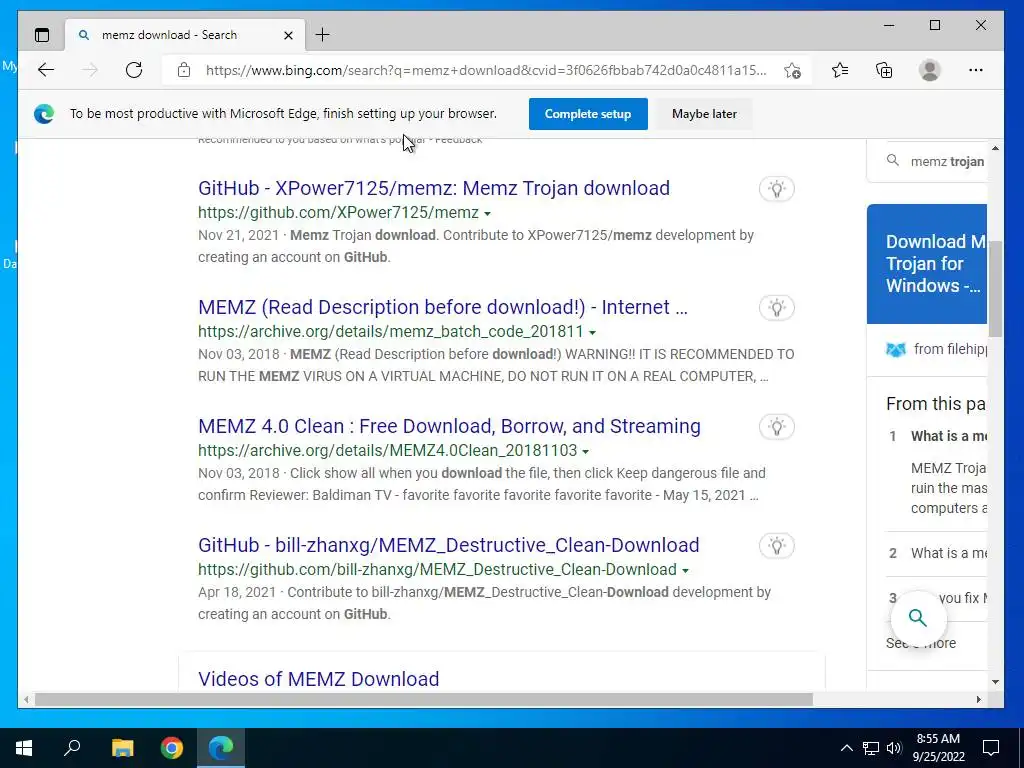Click the scroll down arrow
Screen dimensions: 1024x768
pyautogui.click(x=995, y=682)
